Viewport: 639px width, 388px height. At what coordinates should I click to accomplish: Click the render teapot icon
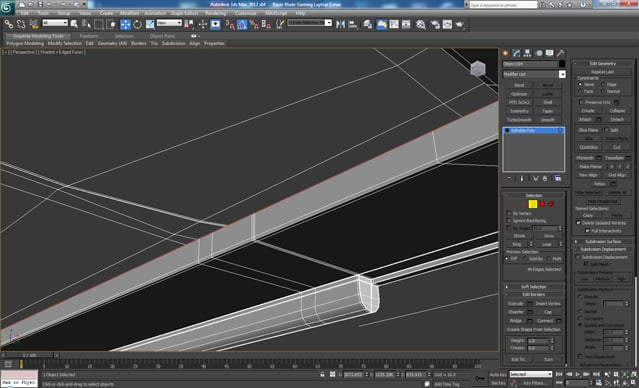tap(460, 24)
